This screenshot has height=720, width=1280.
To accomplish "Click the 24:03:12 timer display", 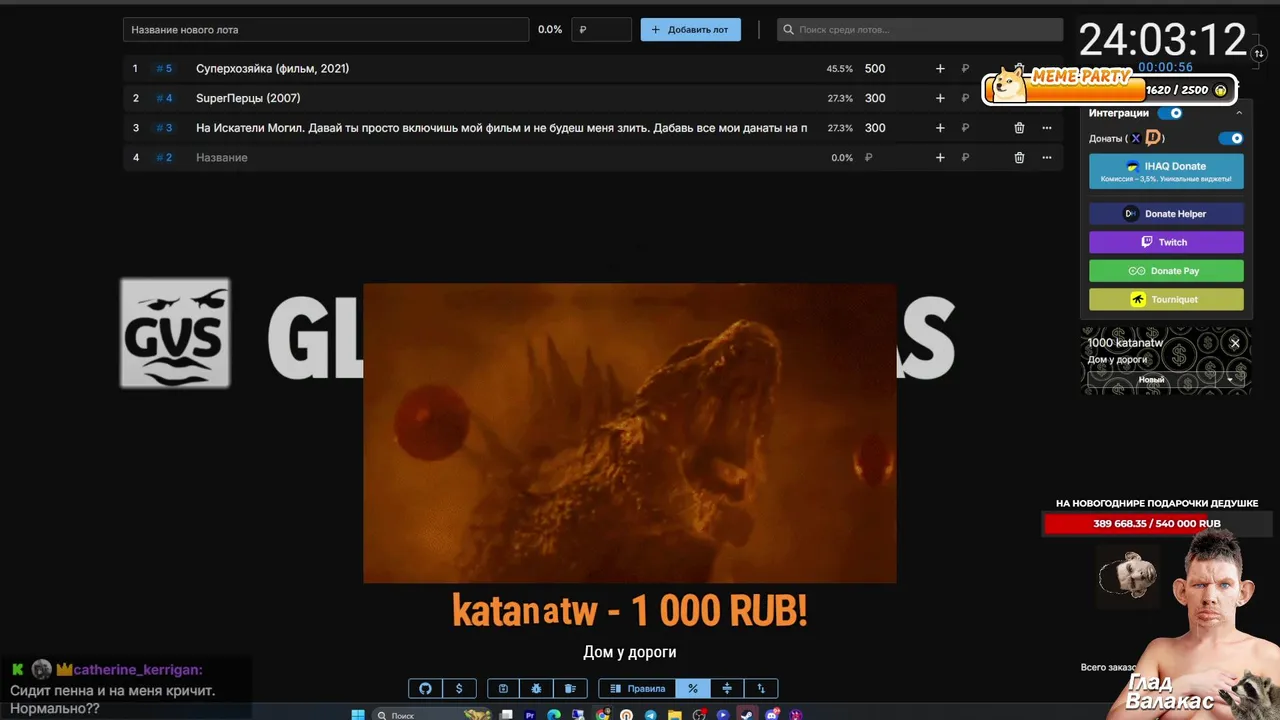I will [x=1163, y=40].
